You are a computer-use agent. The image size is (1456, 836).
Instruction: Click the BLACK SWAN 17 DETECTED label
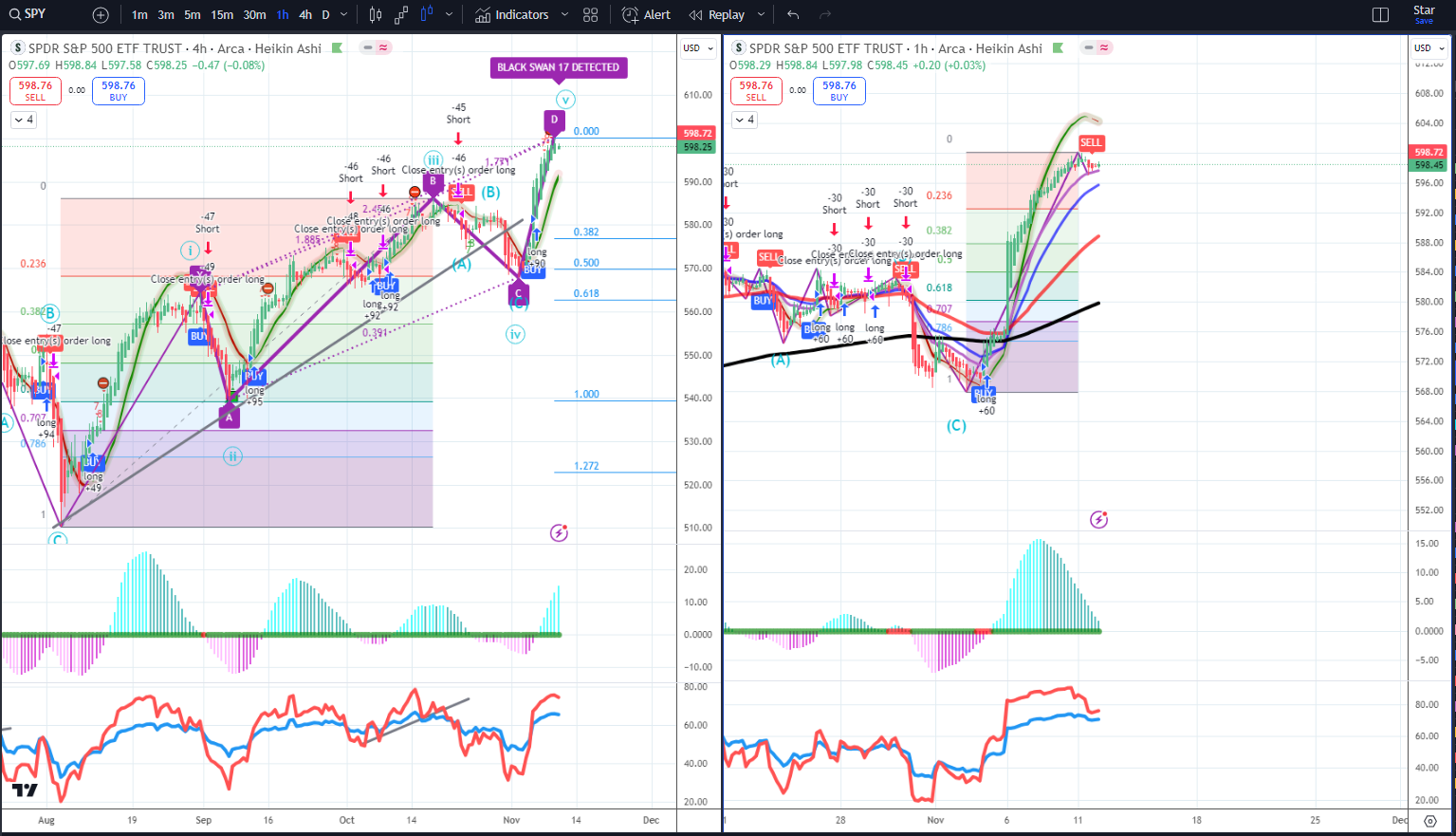(559, 67)
